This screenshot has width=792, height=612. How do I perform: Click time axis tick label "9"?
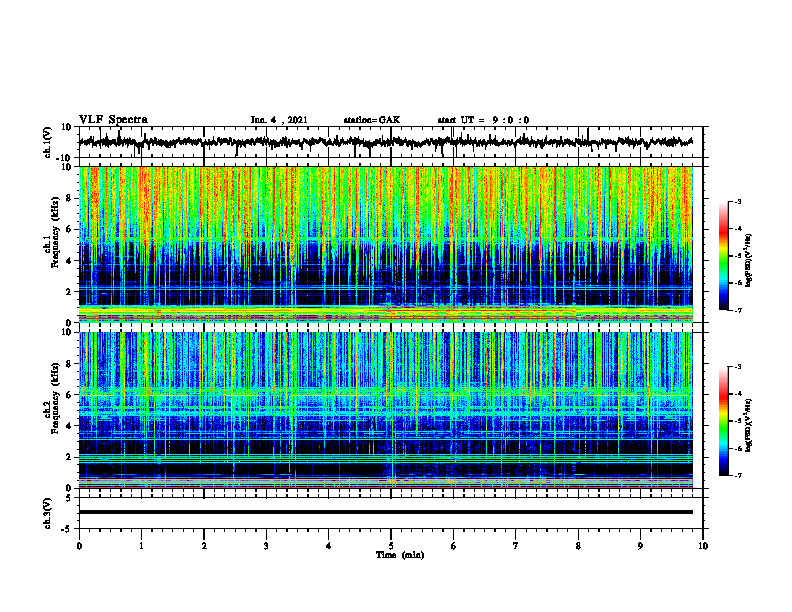click(x=640, y=546)
